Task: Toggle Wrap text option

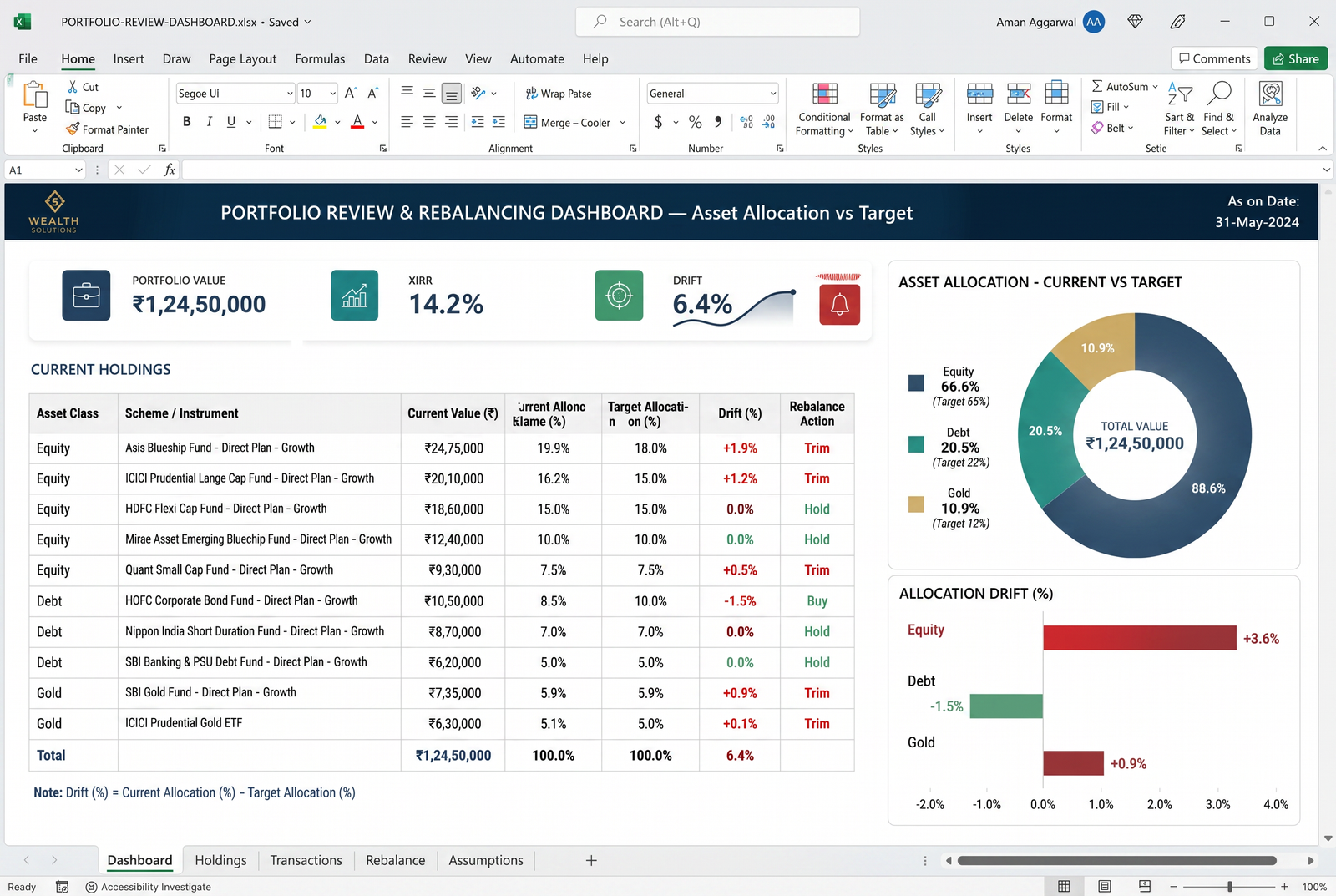Action: 559,94
